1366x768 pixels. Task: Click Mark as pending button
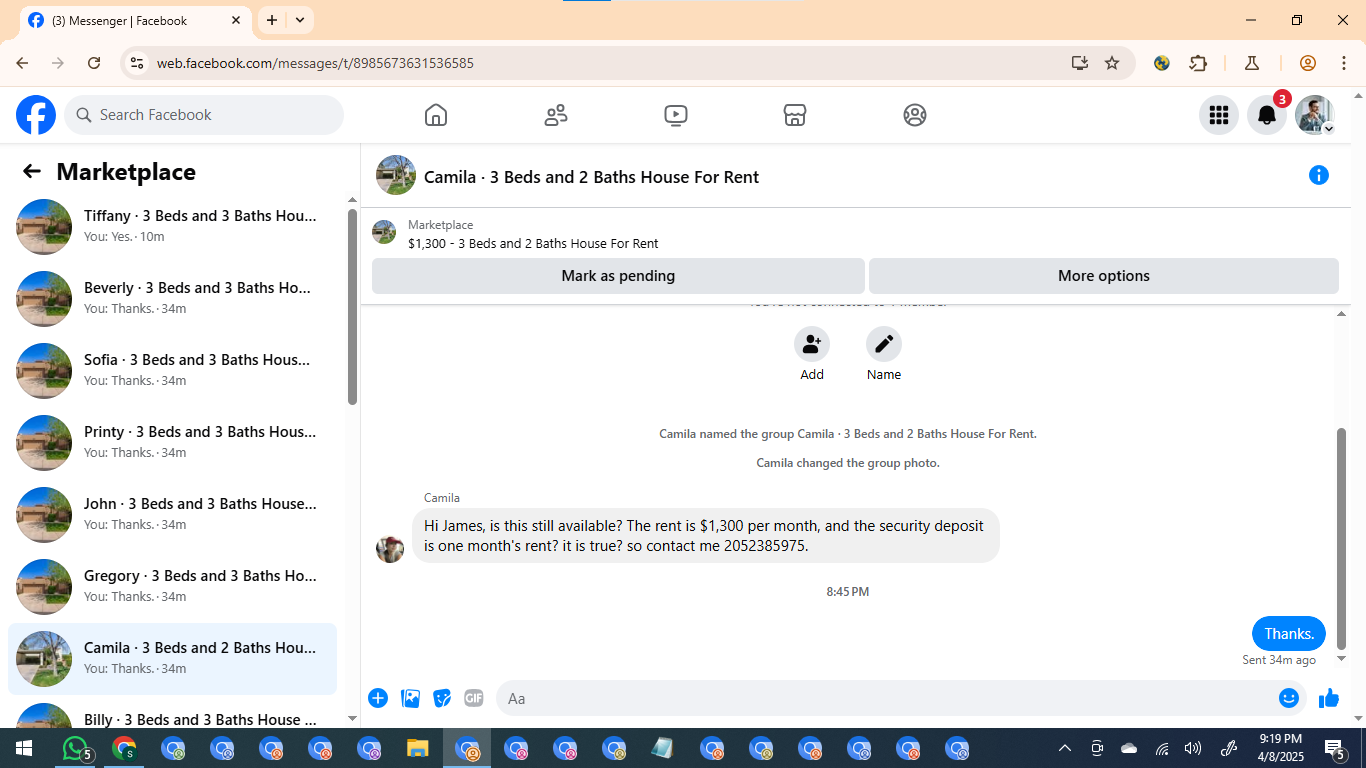pos(618,276)
